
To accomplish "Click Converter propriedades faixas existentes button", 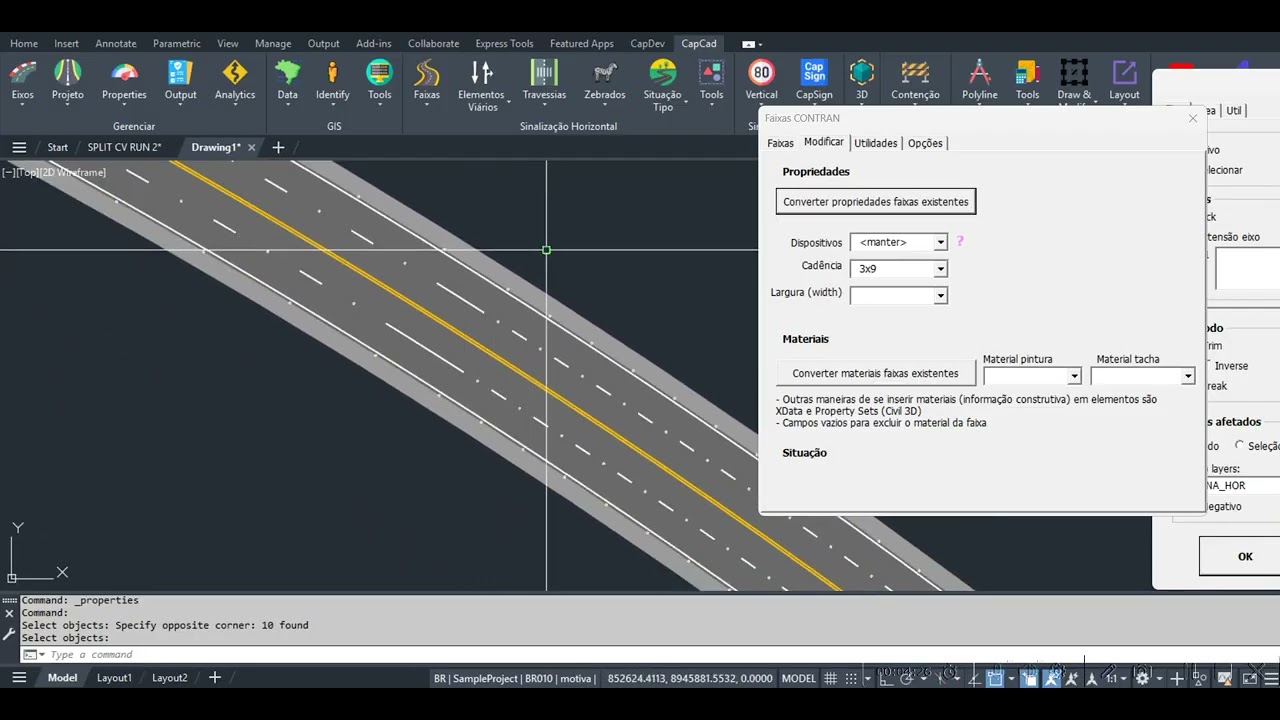I will 876,201.
